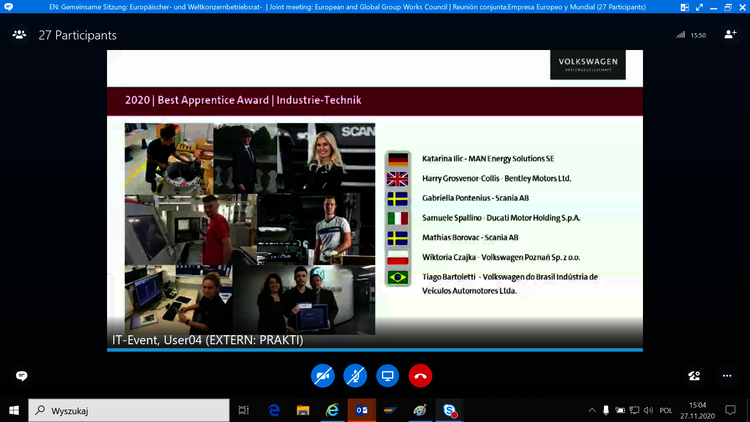Click the call duration 15:50
The image size is (750, 422).
[698, 35]
